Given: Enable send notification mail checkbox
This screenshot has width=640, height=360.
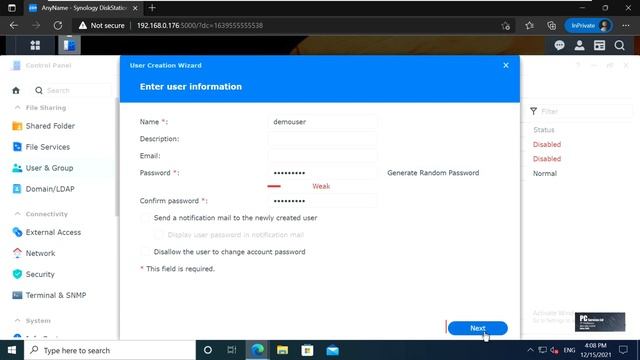Looking at the screenshot, I should point(145,218).
